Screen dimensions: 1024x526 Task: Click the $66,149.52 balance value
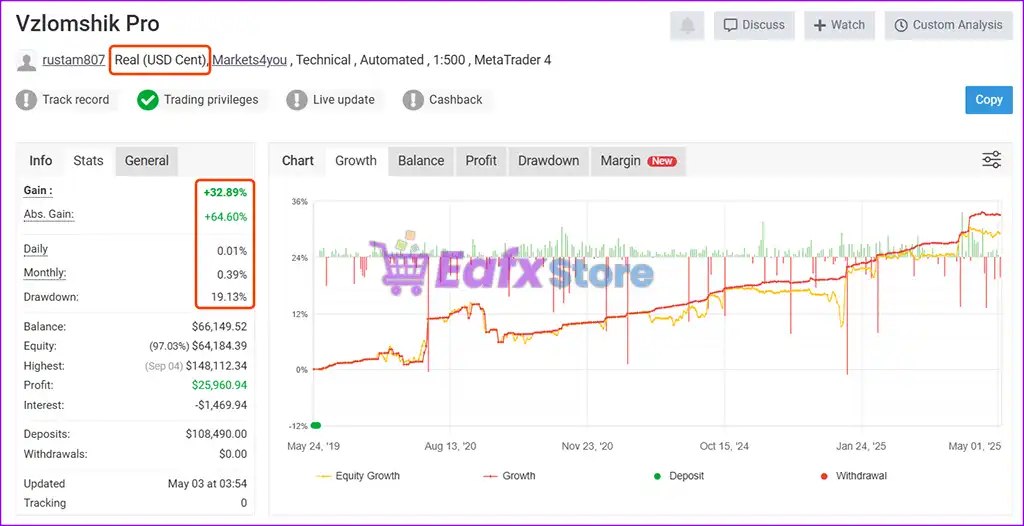pos(219,327)
